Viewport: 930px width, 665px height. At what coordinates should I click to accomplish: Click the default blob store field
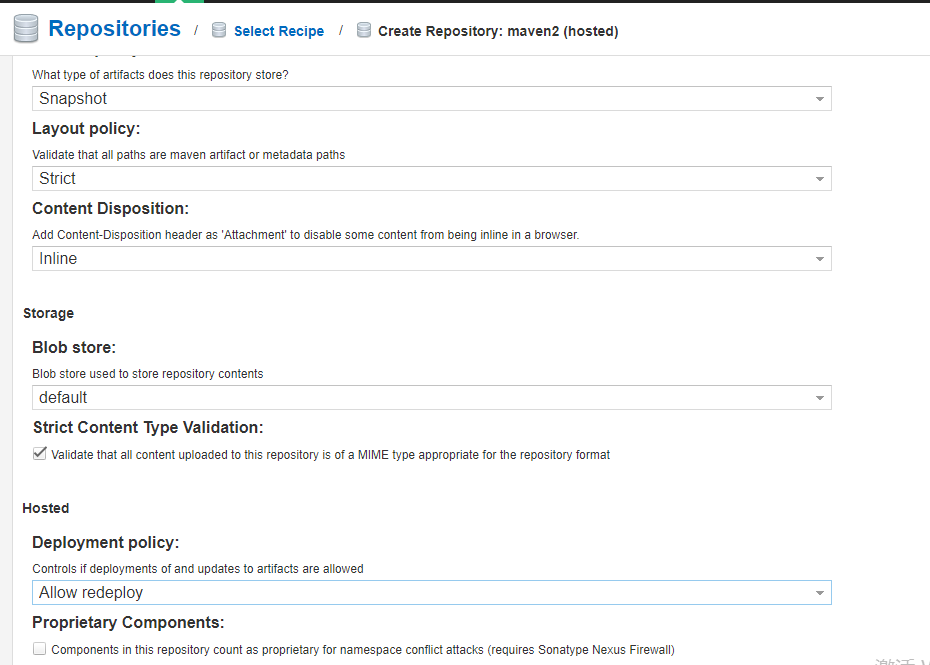pos(432,397)
